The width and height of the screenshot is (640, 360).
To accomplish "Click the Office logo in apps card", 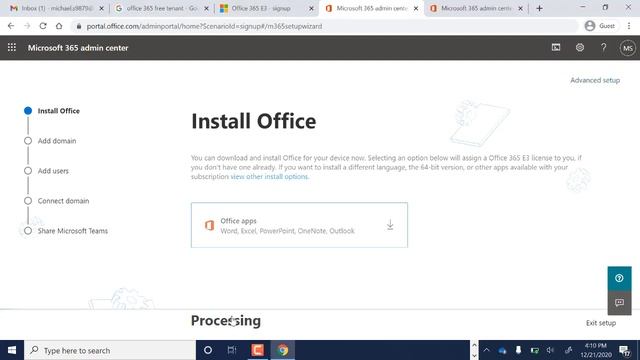I will pyautogui.click(x=209, y=225).
